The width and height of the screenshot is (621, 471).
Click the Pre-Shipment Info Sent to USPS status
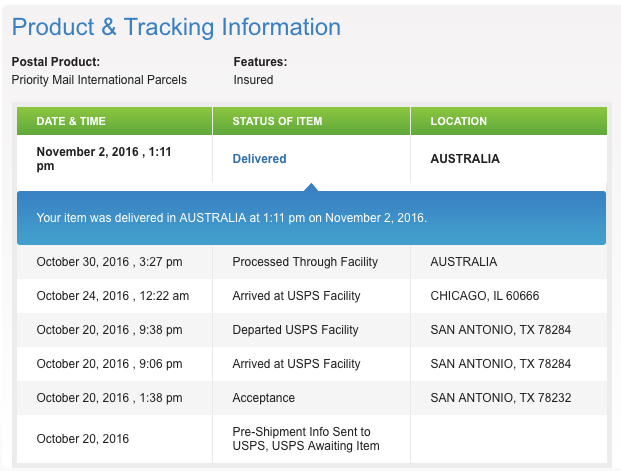301,438
